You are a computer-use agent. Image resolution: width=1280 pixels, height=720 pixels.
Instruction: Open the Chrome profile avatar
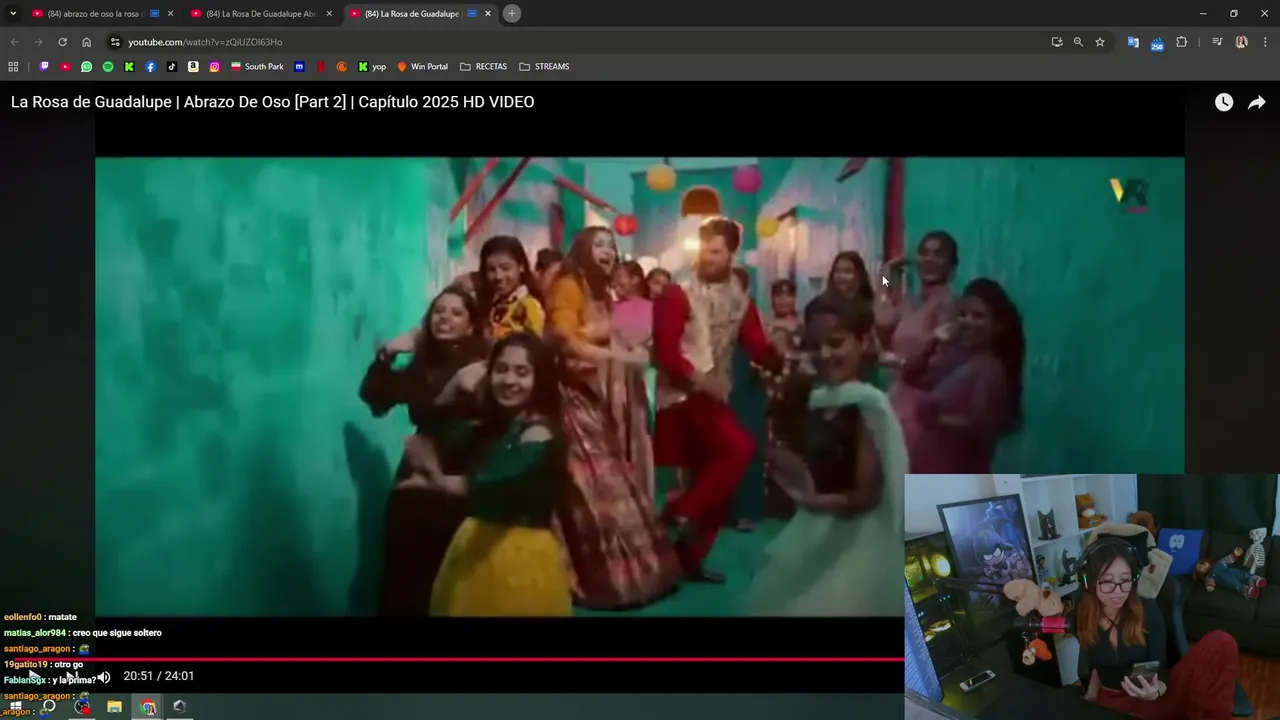tap(1241, 42)
